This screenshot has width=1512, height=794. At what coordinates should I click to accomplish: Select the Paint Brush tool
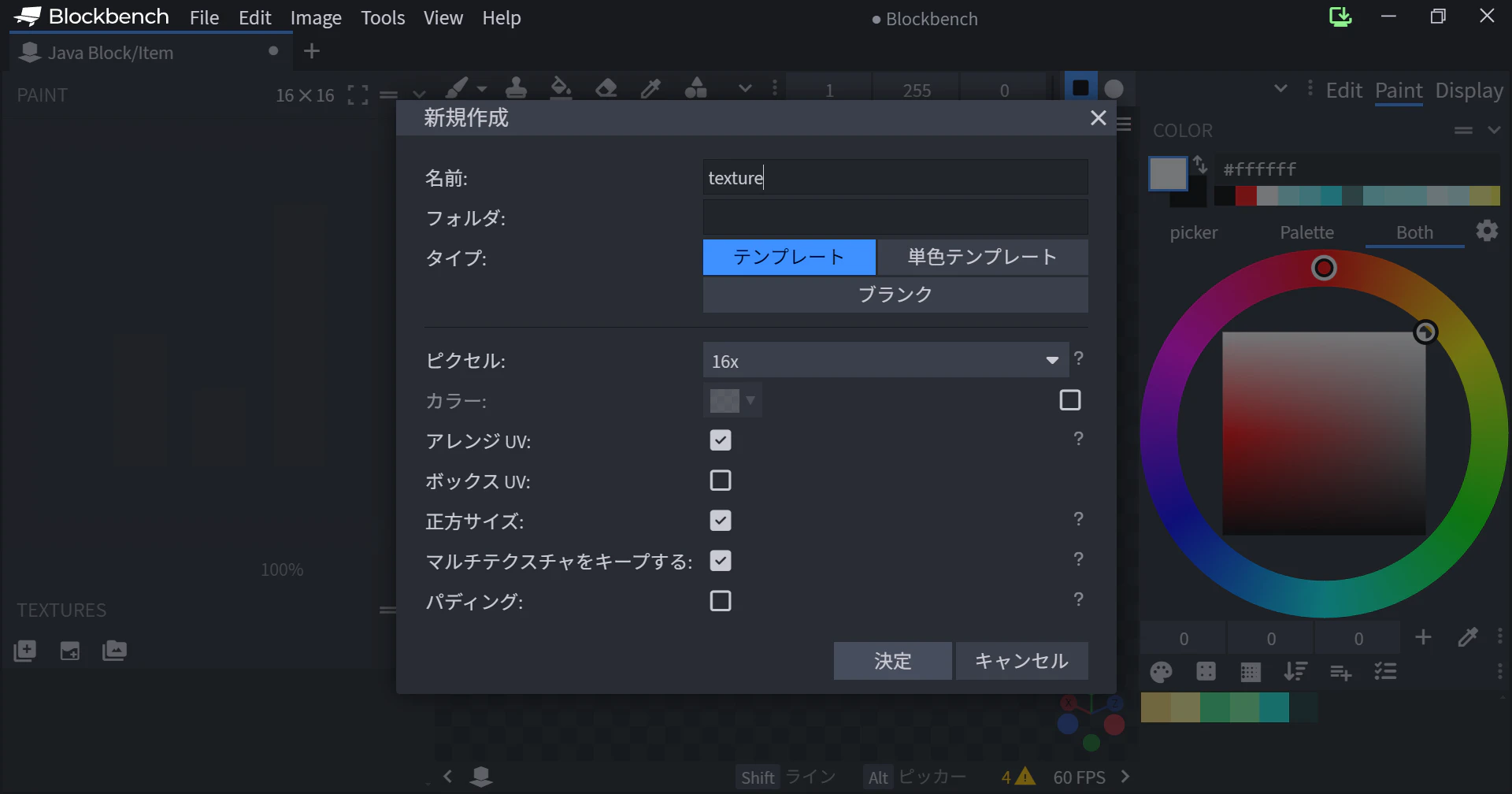point(457,87)
